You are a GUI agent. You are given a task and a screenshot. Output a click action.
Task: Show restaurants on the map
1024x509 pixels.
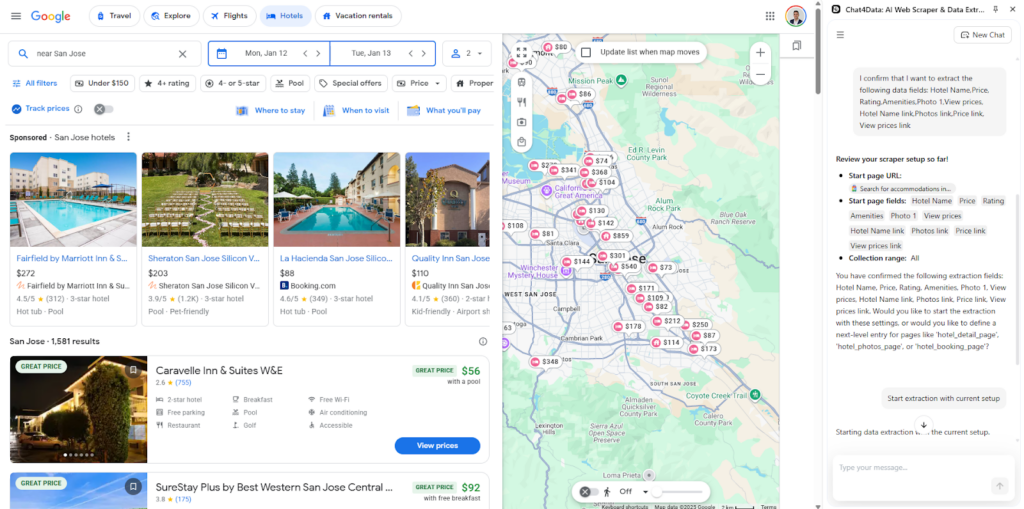521,102
